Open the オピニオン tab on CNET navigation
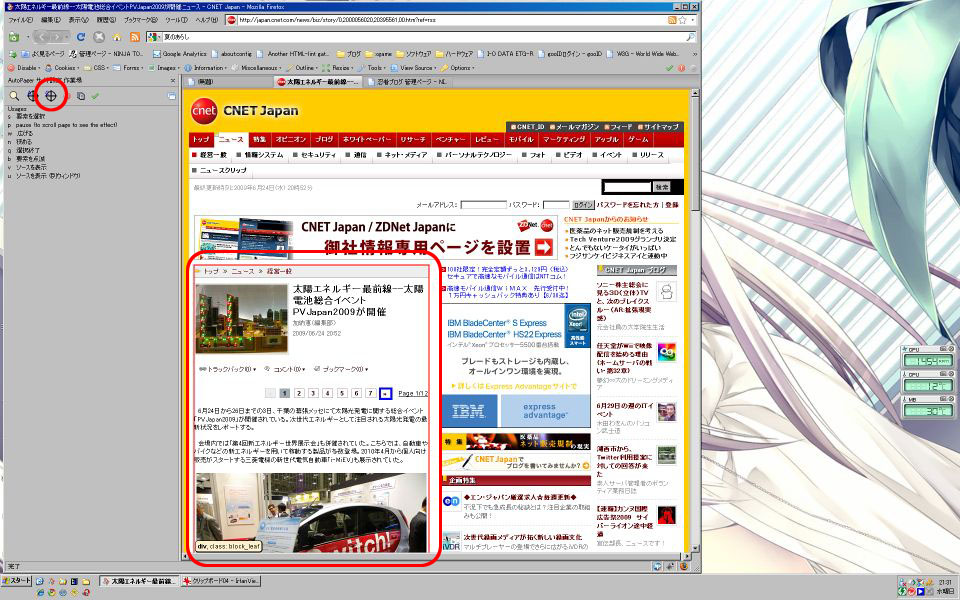Viewport: 960px width, 600px height. pyautogui.click(x=290, y=140)
